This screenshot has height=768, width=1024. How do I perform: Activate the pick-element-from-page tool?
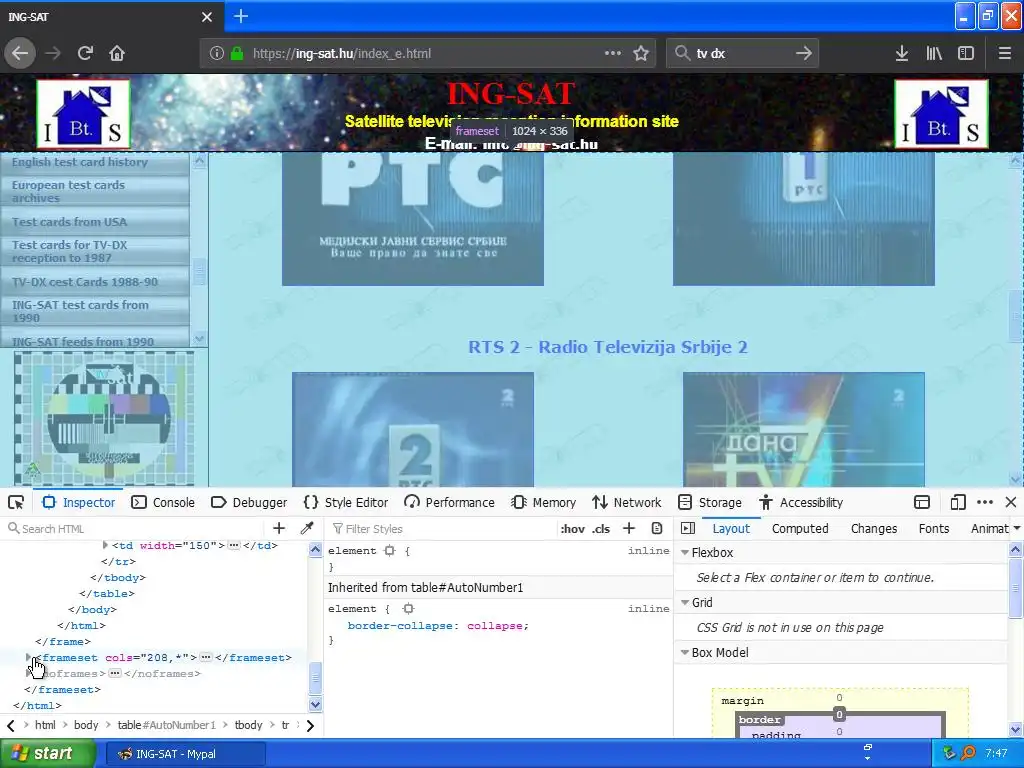point(16,502)
